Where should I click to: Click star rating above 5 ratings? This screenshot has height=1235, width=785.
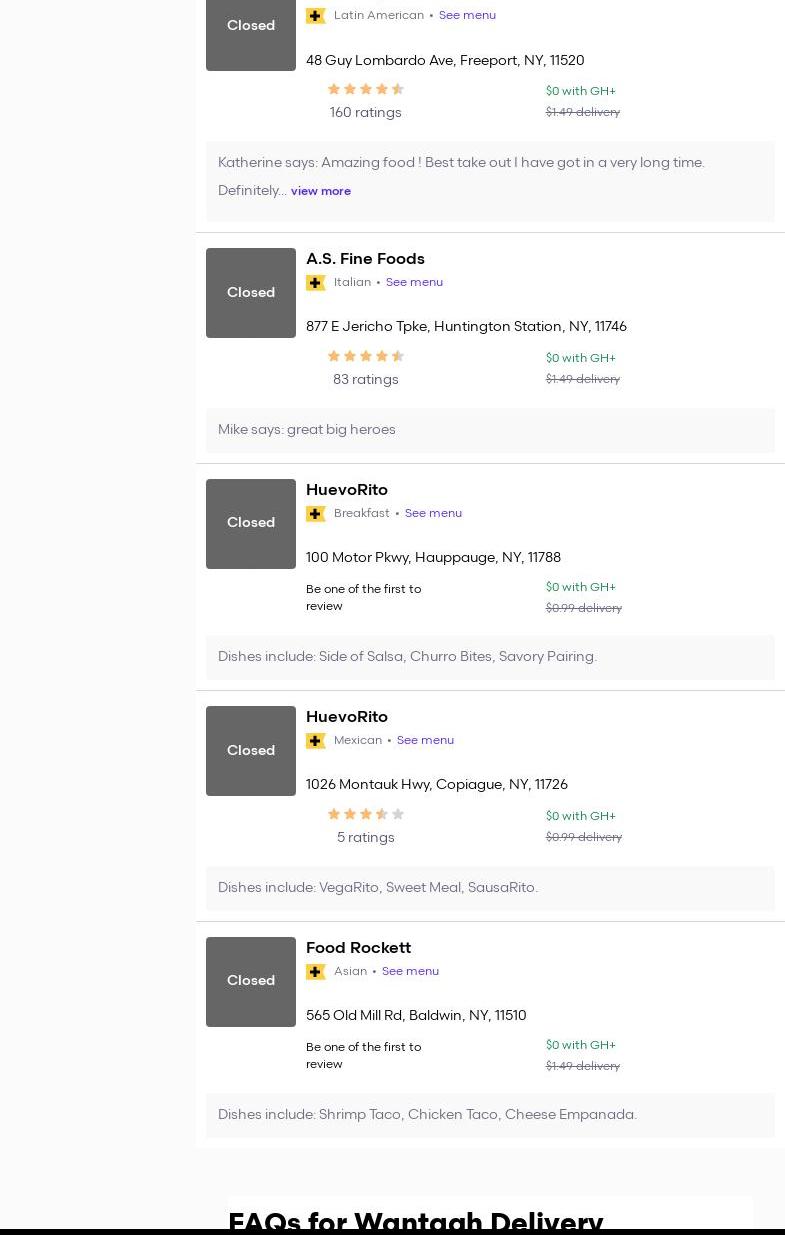point(365,814)
